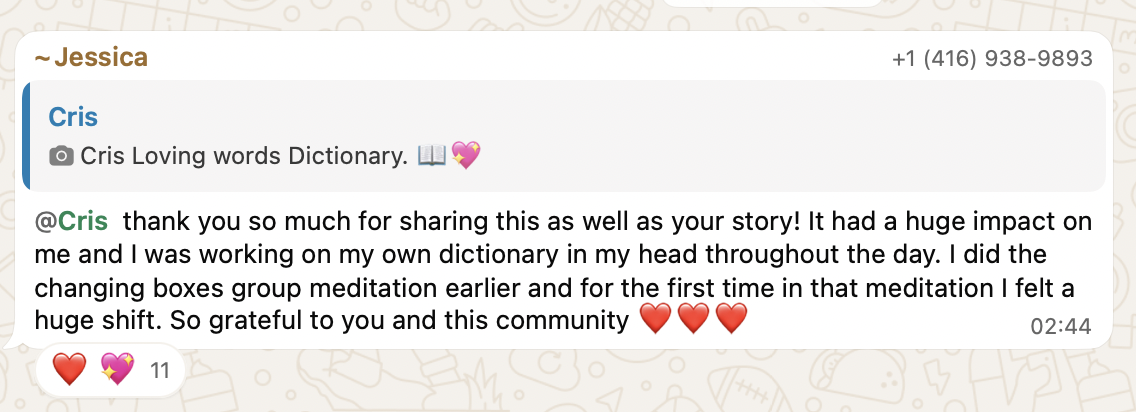Click the red heart in the reactions pill
The width and height of the screenshot is (1136, 412).
(x=69, y=372)
